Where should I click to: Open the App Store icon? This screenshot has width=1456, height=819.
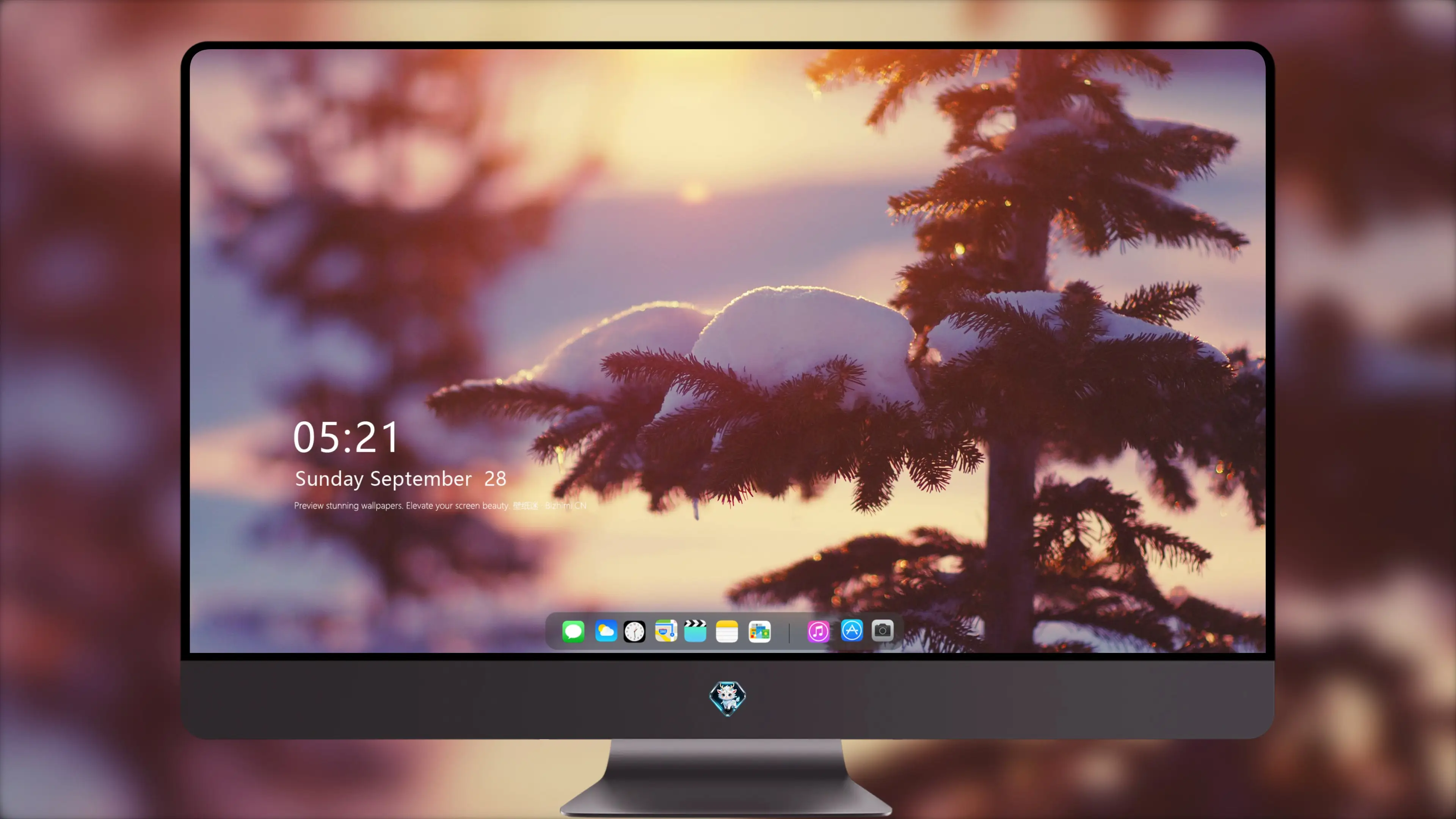851,630
